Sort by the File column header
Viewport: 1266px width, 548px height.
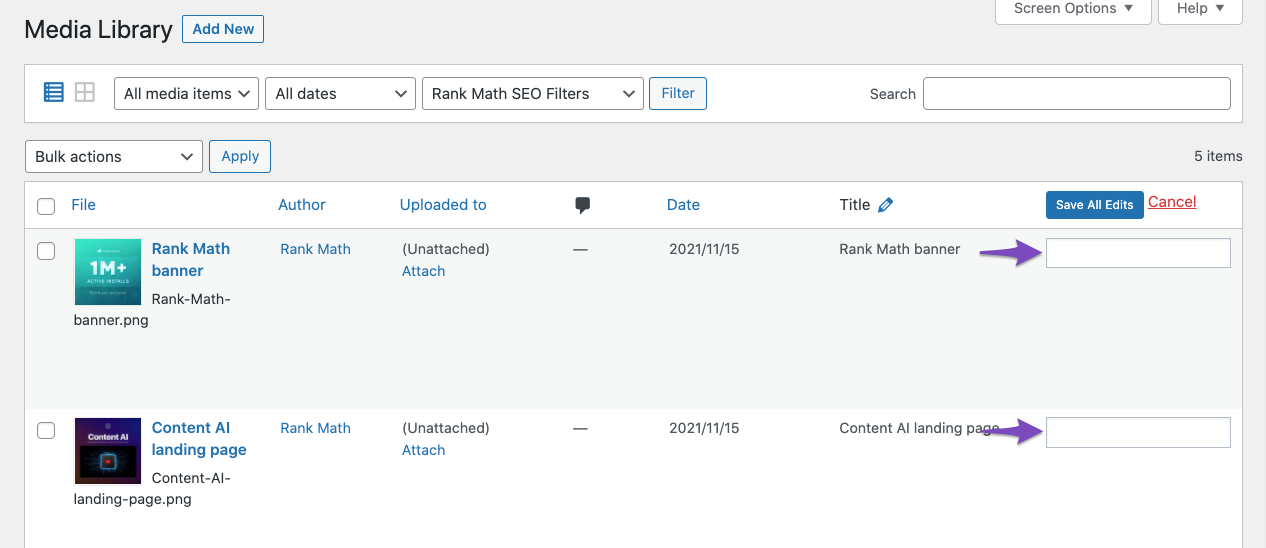(x=84, y=205)
